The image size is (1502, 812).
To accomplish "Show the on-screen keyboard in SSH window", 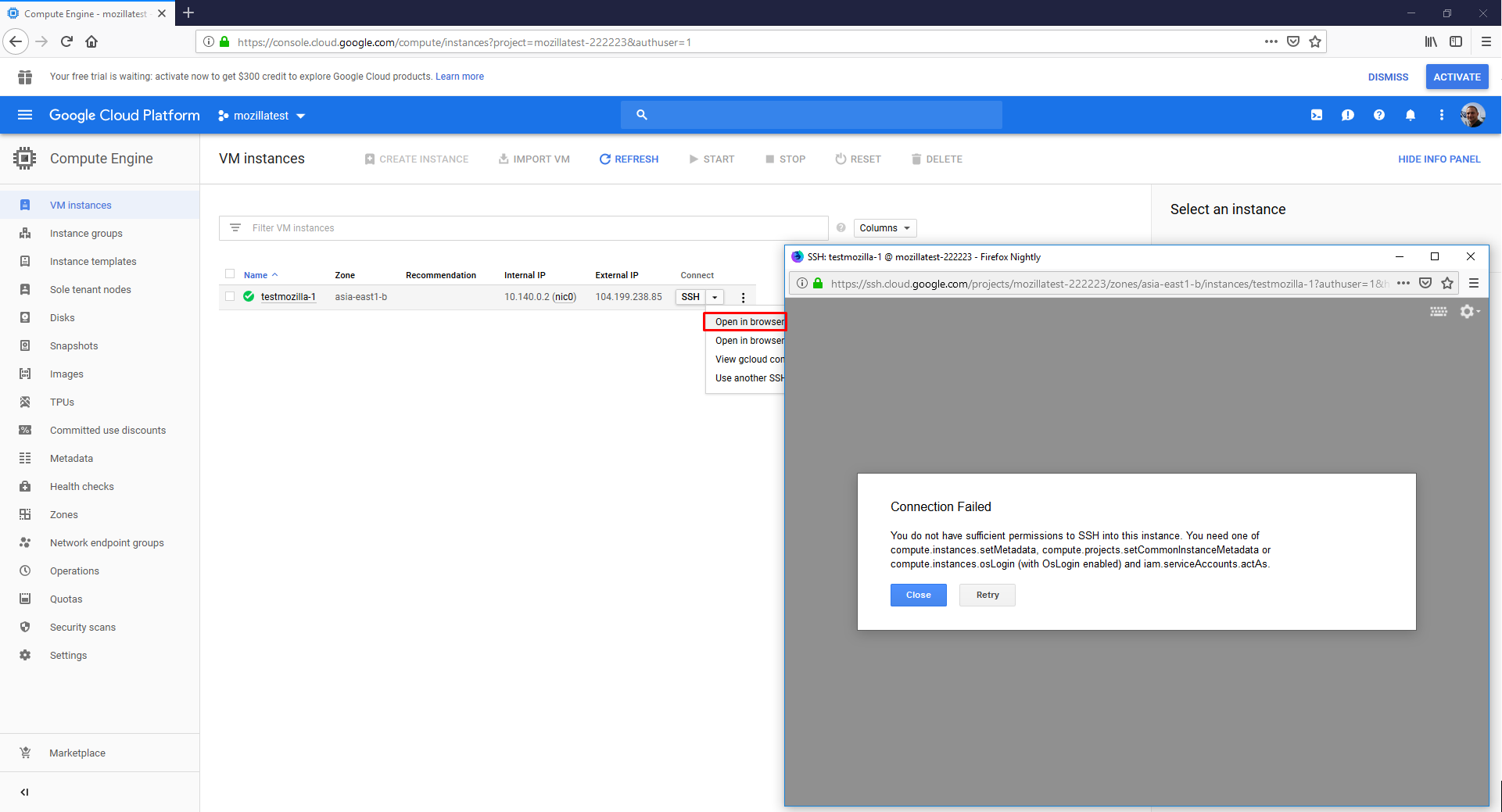I will [1439, 312].
